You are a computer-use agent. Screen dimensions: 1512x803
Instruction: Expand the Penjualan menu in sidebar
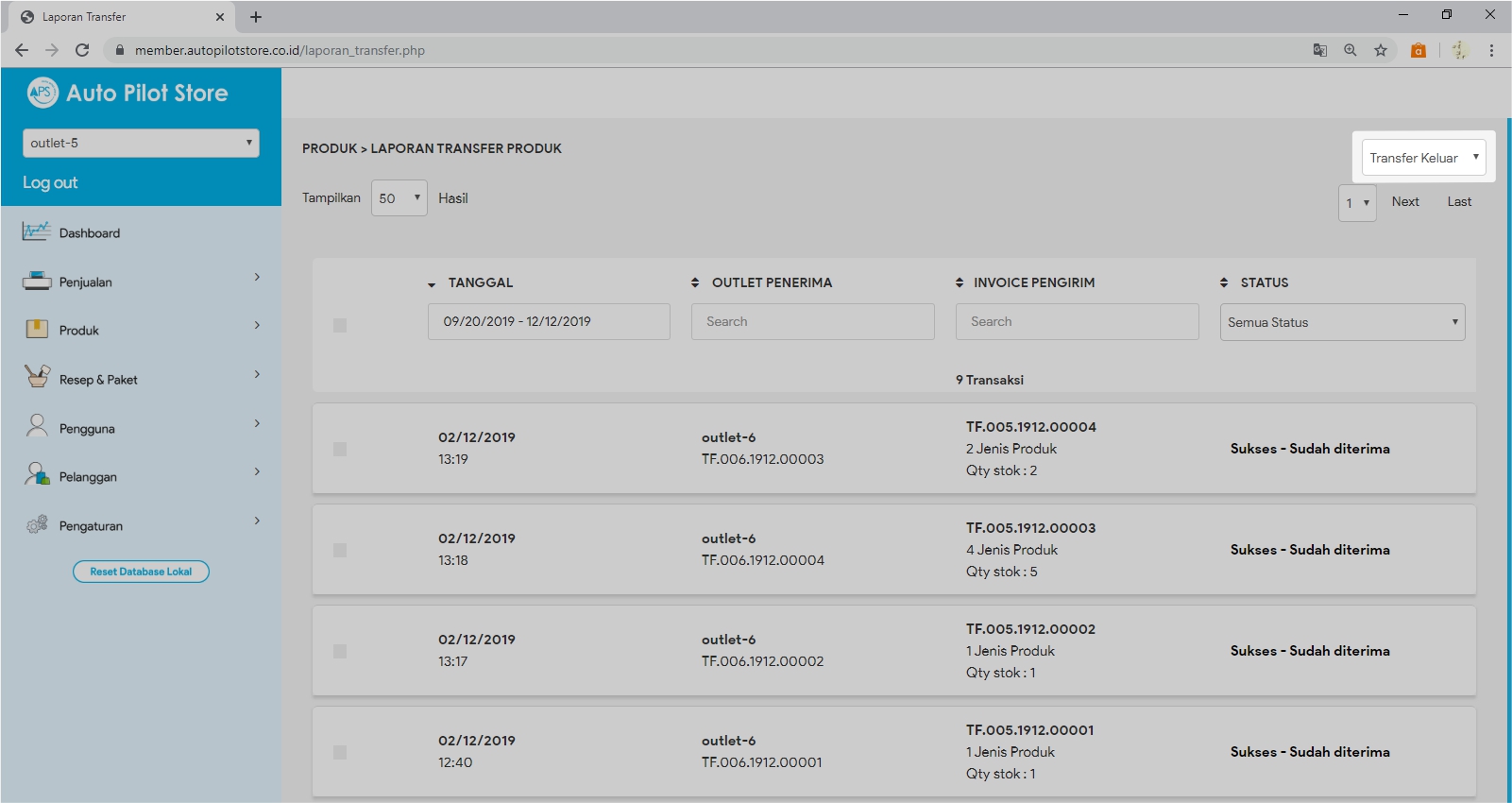(85, 282)
